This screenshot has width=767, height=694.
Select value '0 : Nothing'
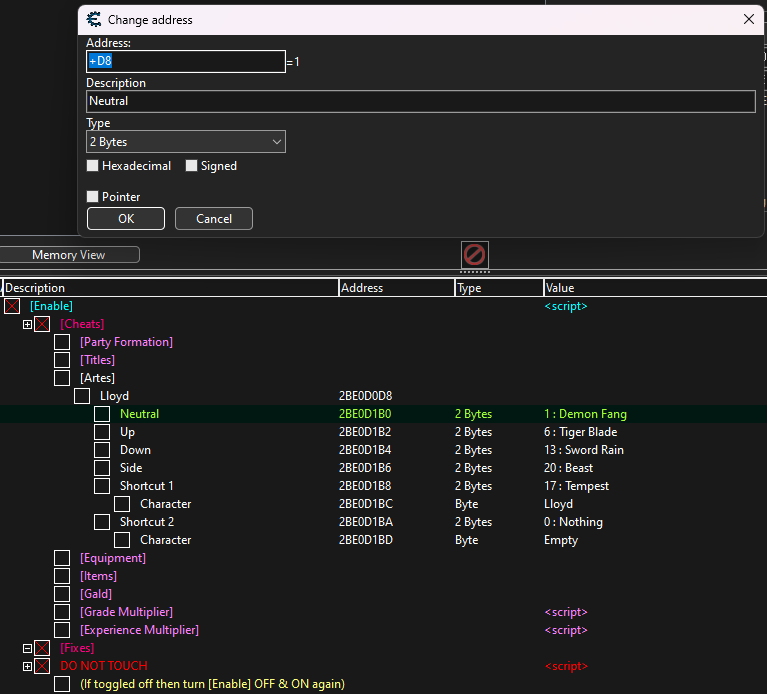pos(573,522)
